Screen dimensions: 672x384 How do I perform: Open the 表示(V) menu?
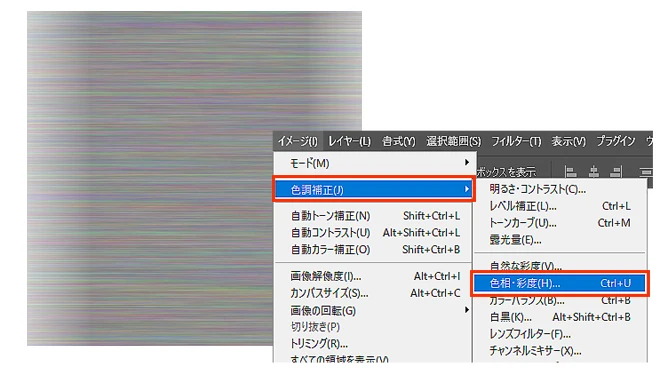coord(568,141)
